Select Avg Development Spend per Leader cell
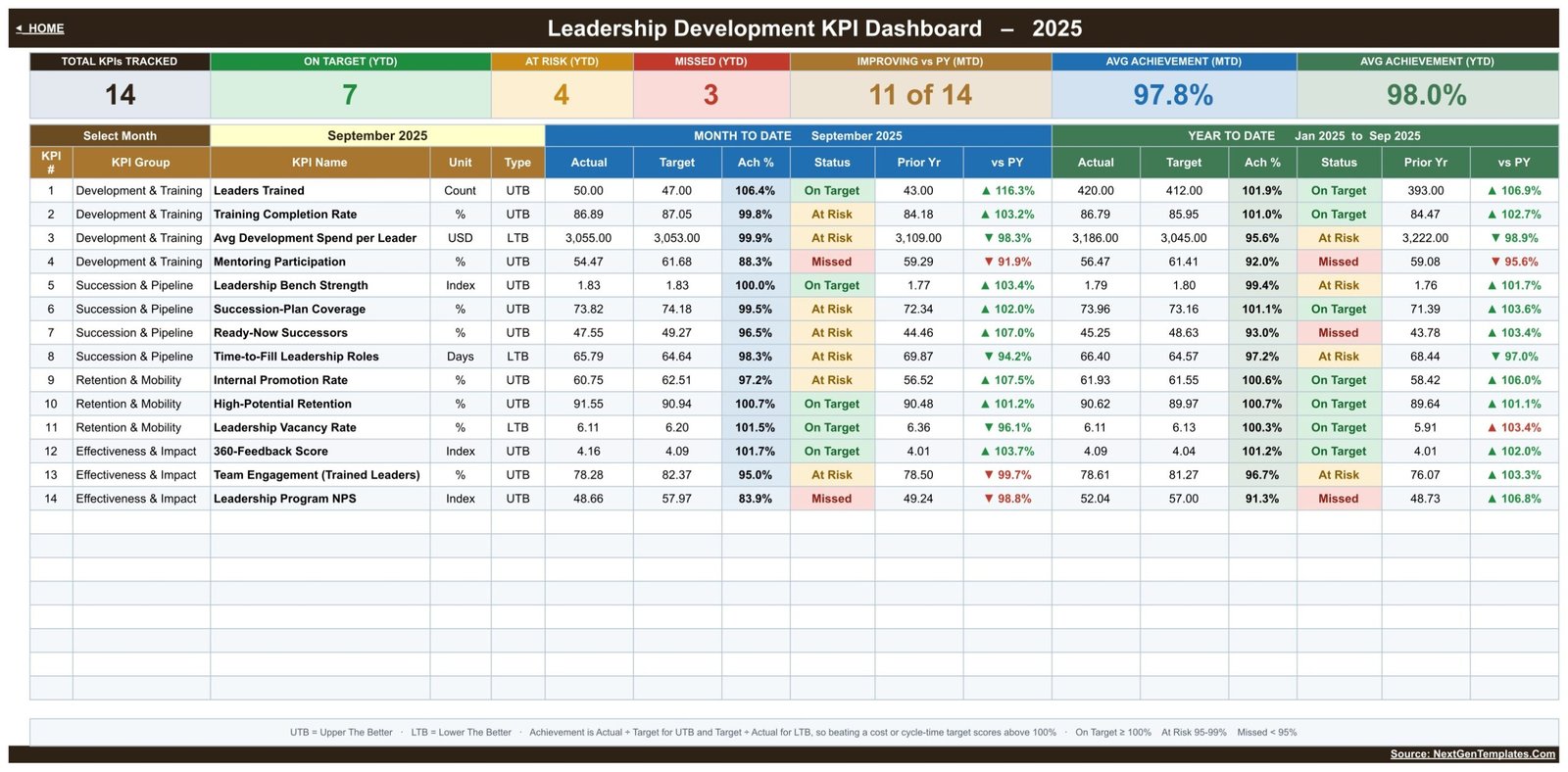Image resolution: width=1568 pixels, height=772 pixels. pos(319,238)
